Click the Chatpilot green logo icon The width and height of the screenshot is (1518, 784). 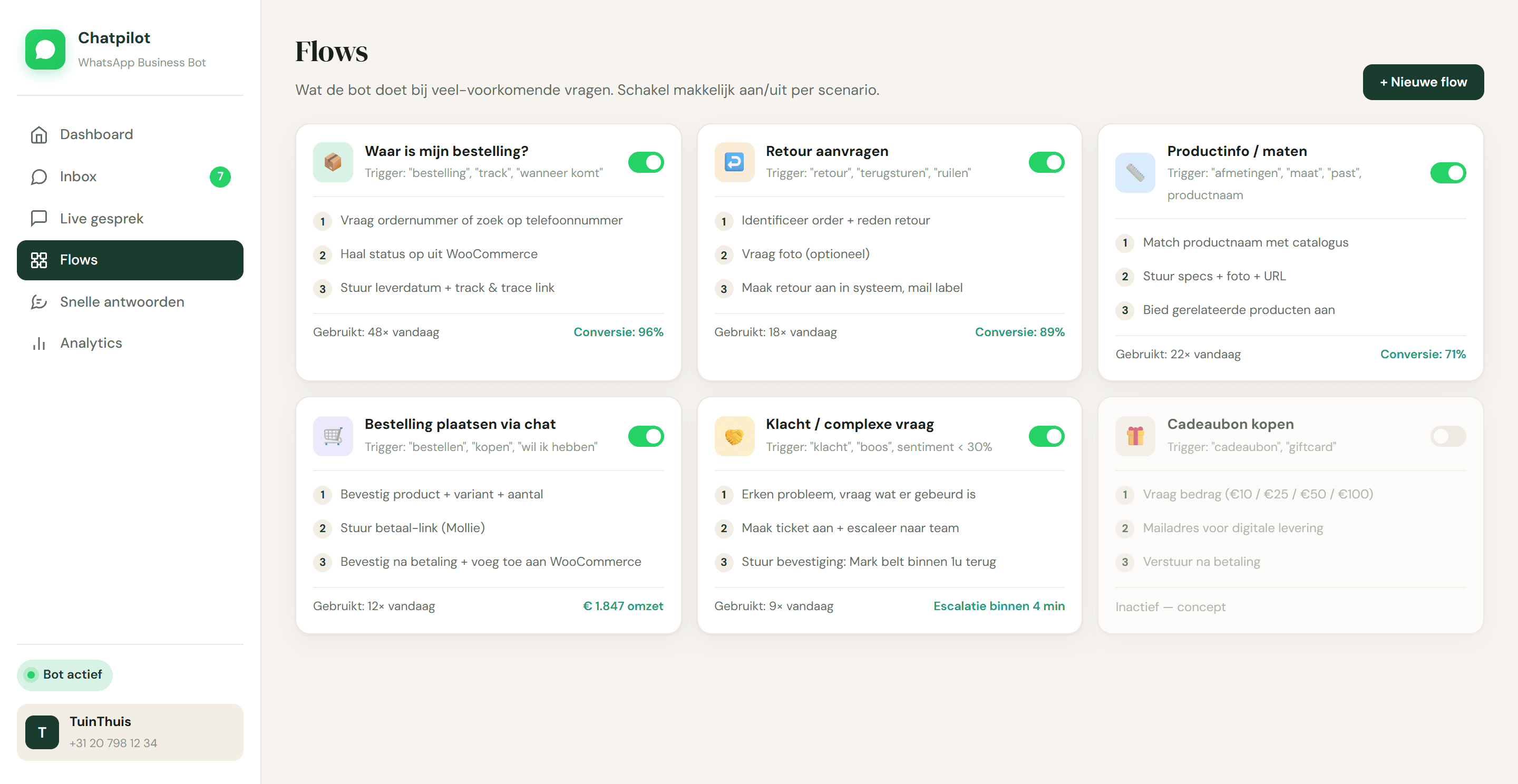coord(45,50)
